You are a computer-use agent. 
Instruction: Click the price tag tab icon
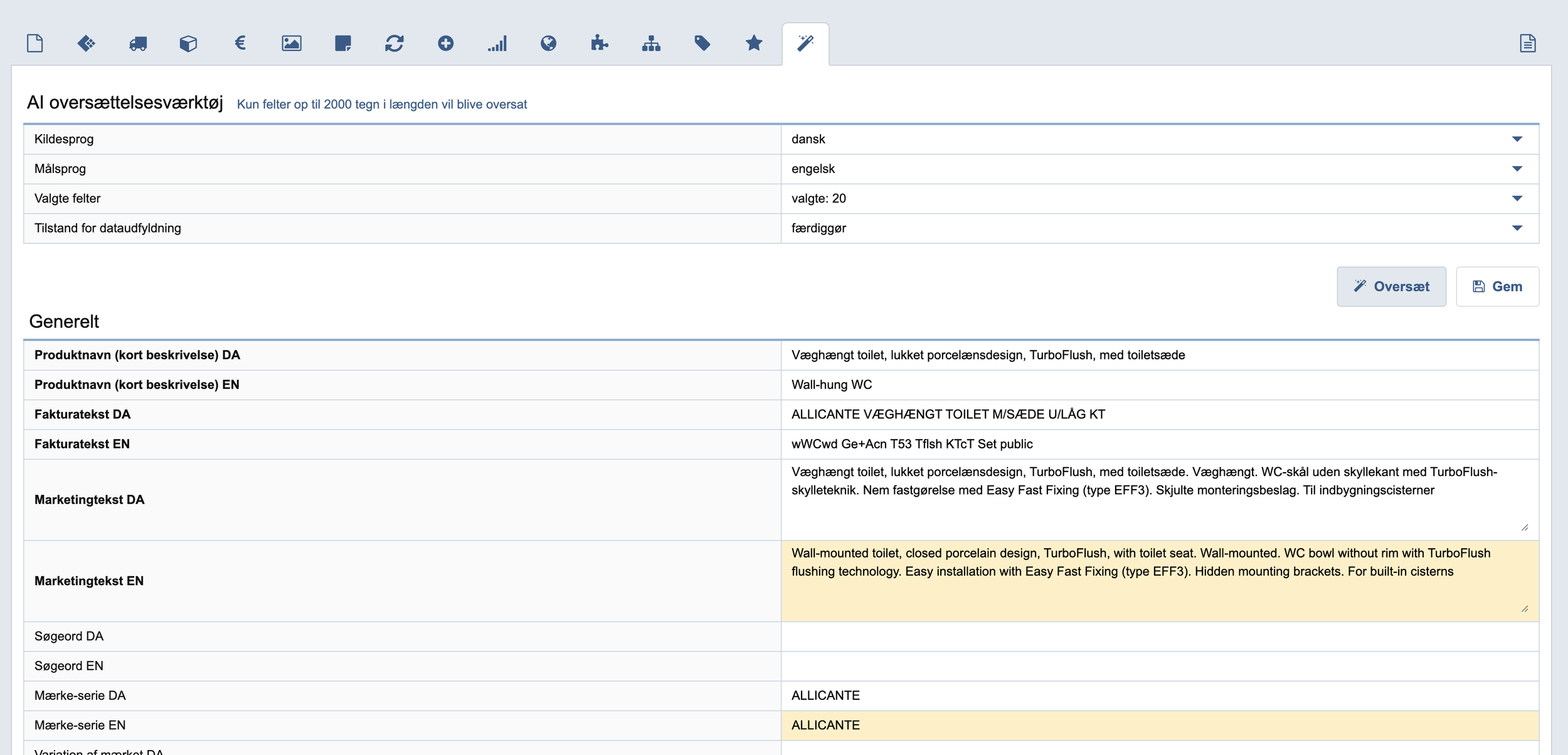(x=702, y=43)
